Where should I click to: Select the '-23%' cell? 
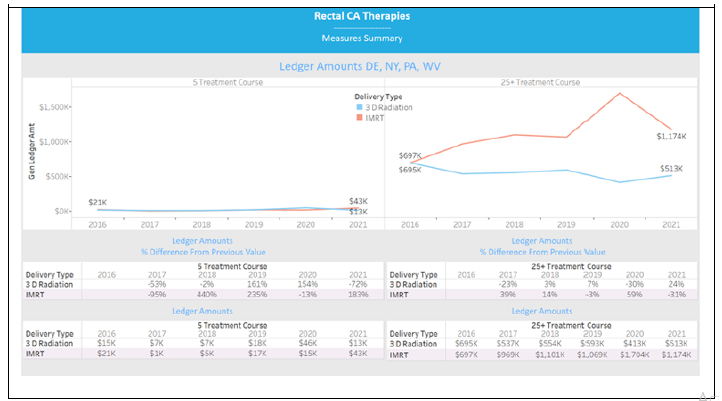click(508, 284)
